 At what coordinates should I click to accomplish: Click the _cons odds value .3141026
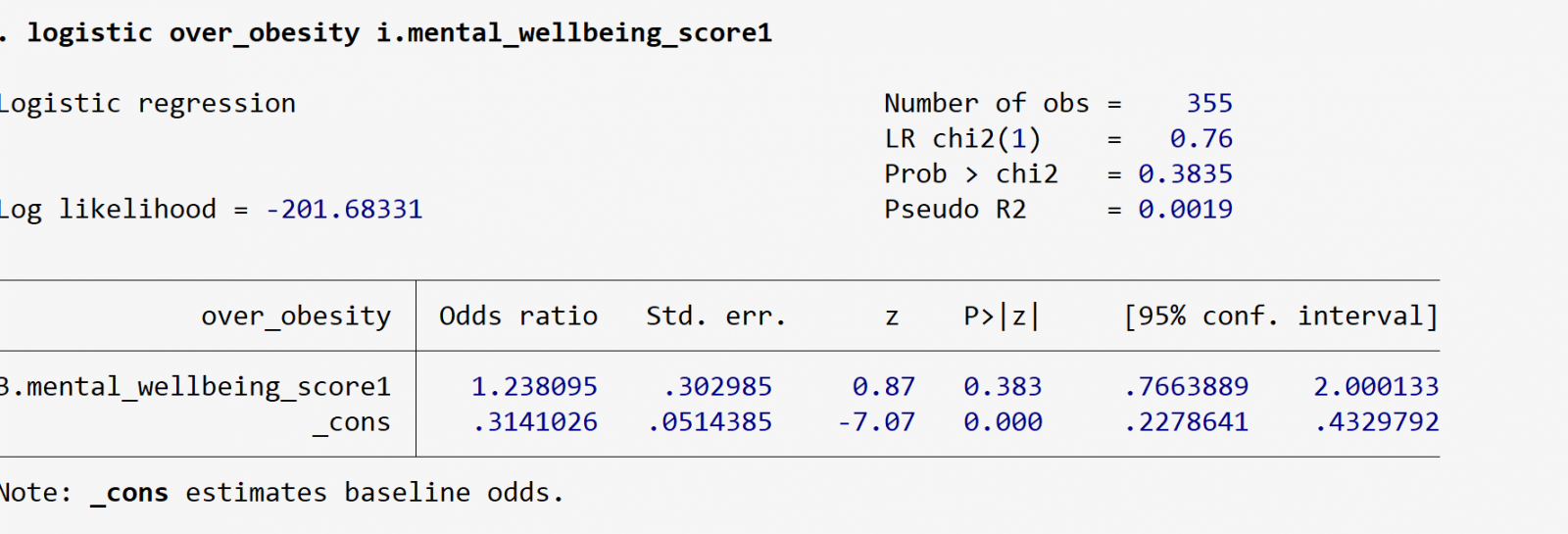click(x=534, y=422)
